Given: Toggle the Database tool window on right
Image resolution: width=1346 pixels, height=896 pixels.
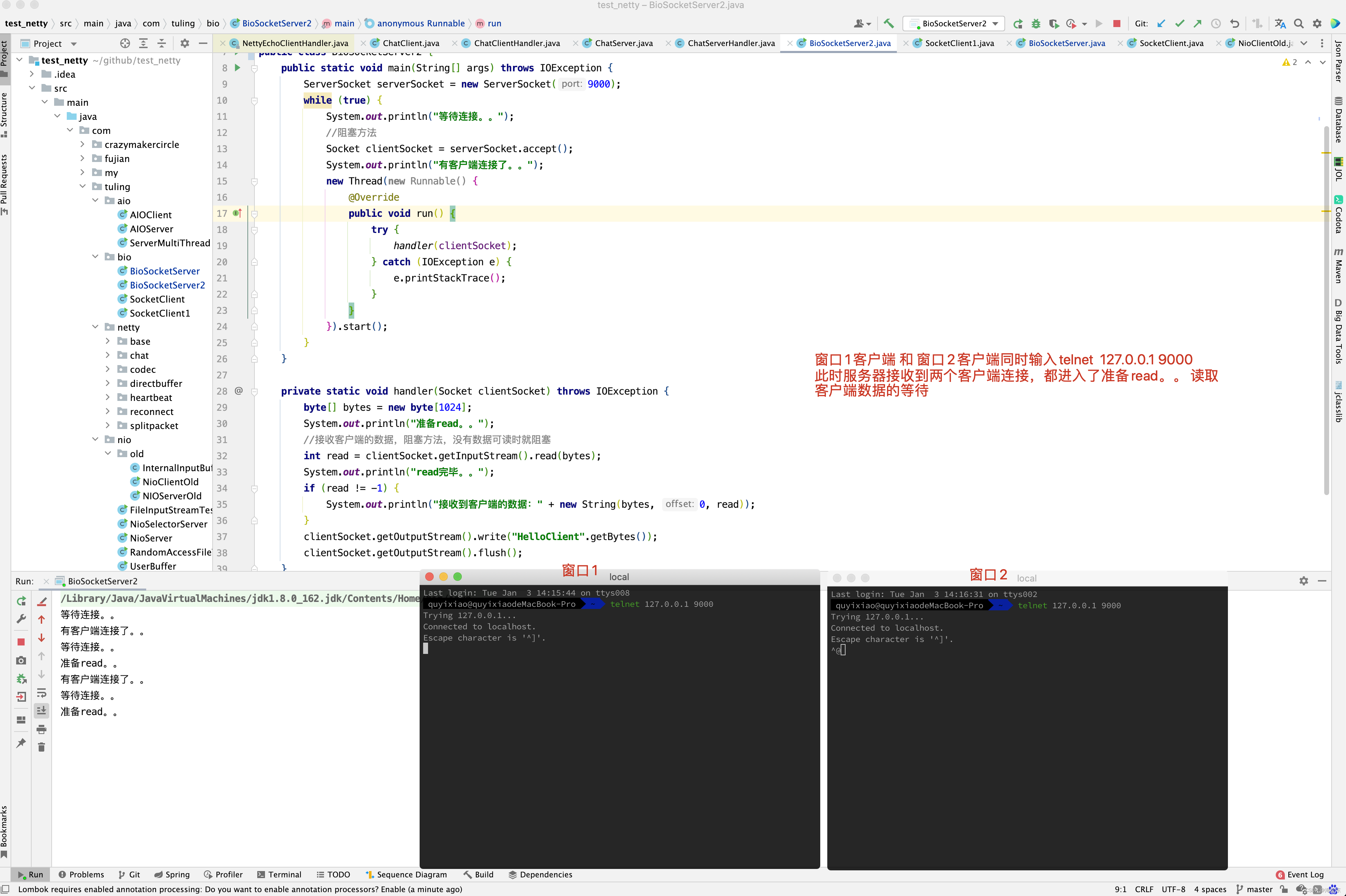Looking at the screenshot, I should (1339, 119).
